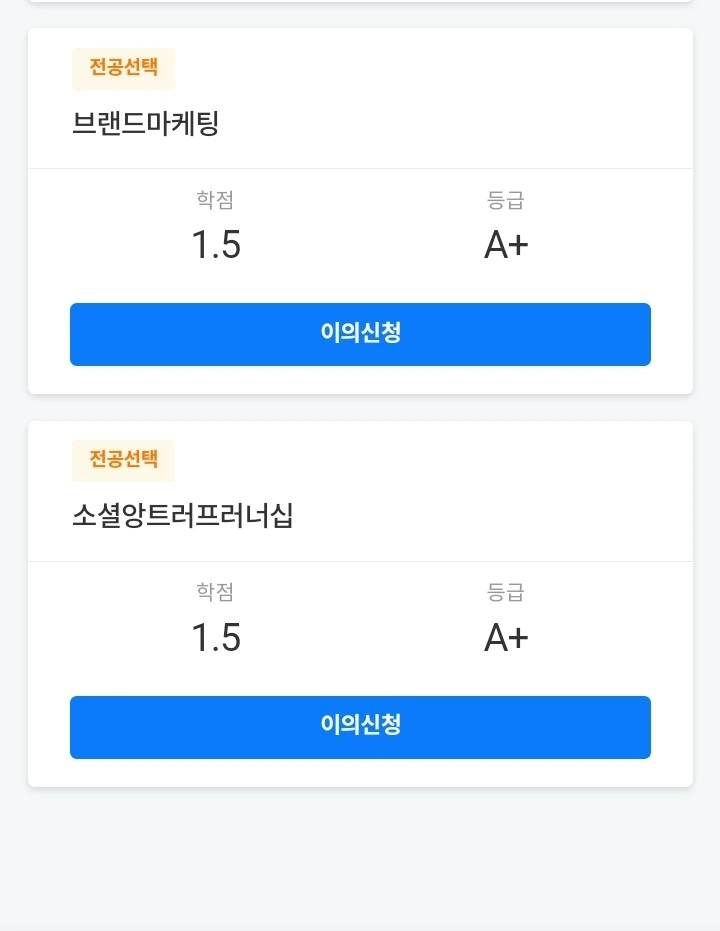Click the divider line in the 소셜앙트러프러너십 card
This screenshot has width=720, height=931.
pos(360,561)
